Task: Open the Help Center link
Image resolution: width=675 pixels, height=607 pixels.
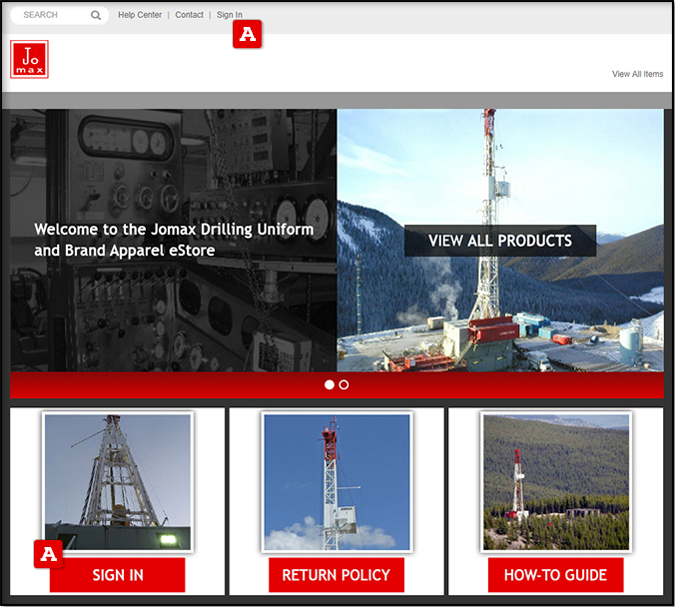Action: pos(140,15)
